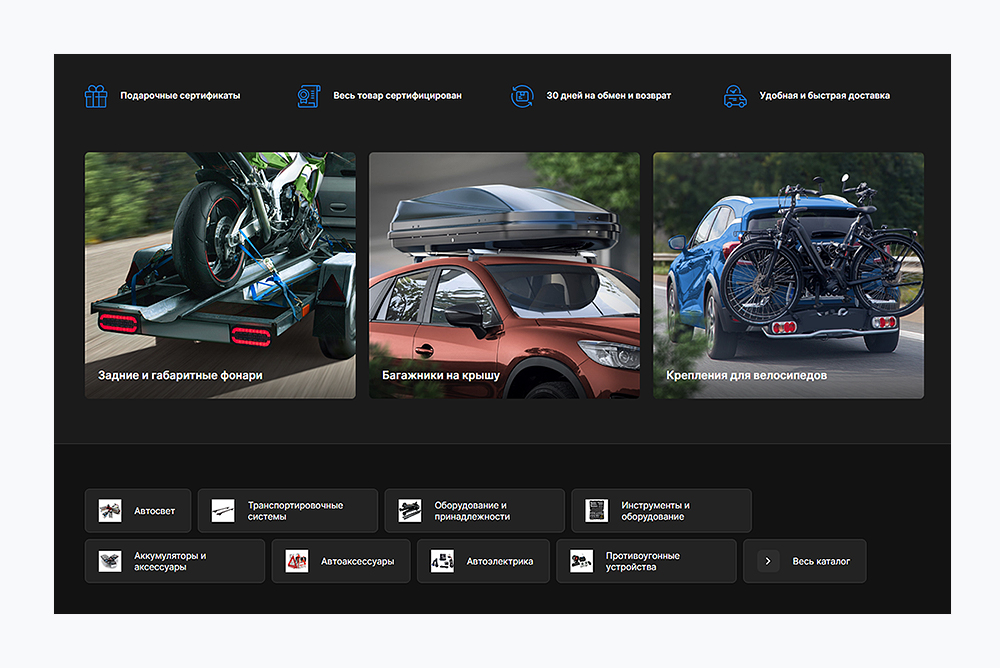Click the 30-day exchange and return icon
Screen dimensions: 1000x668
[522, 96]
